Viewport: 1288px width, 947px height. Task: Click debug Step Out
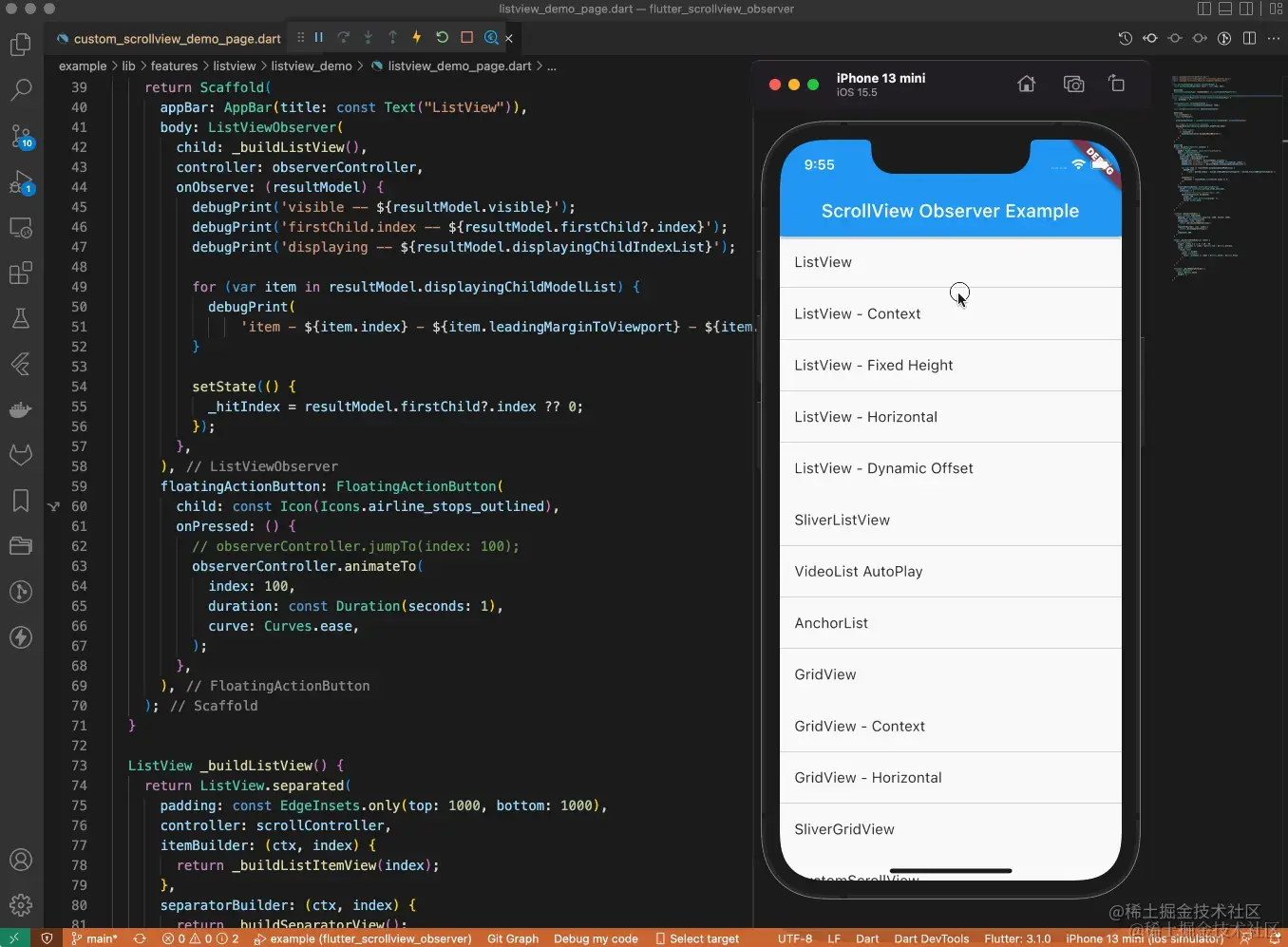tap(393, 37)
